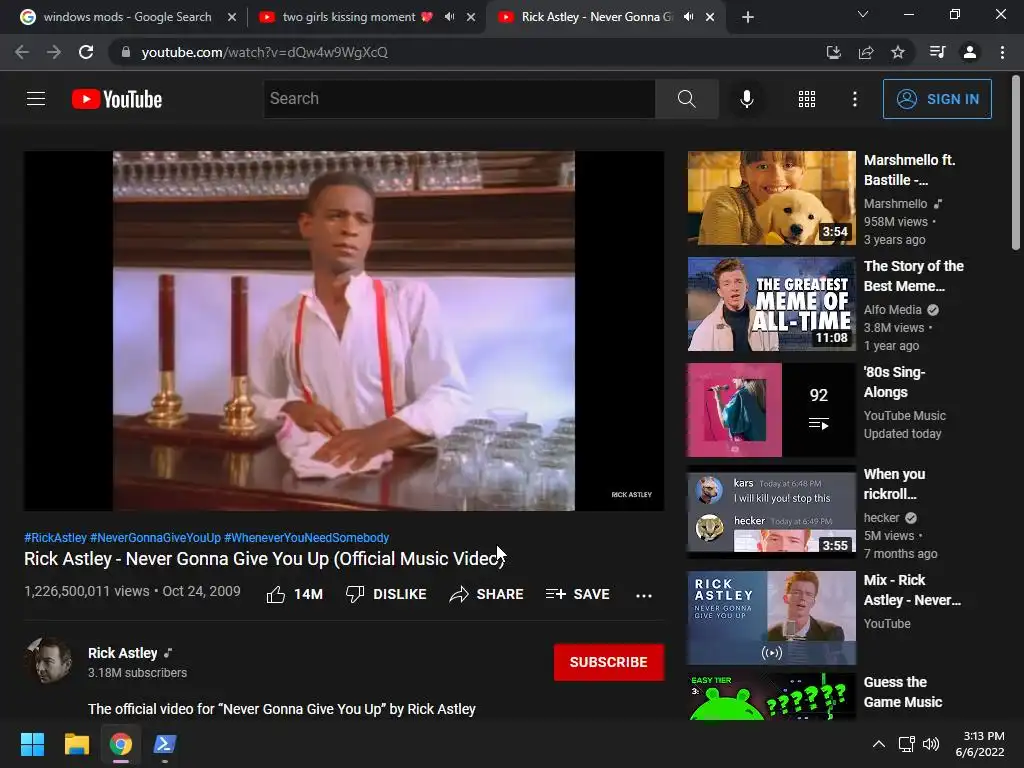The width and height of the screenshot is (1024, 768).
Task: Reload the YouTube page
Action: click(86, 52)
